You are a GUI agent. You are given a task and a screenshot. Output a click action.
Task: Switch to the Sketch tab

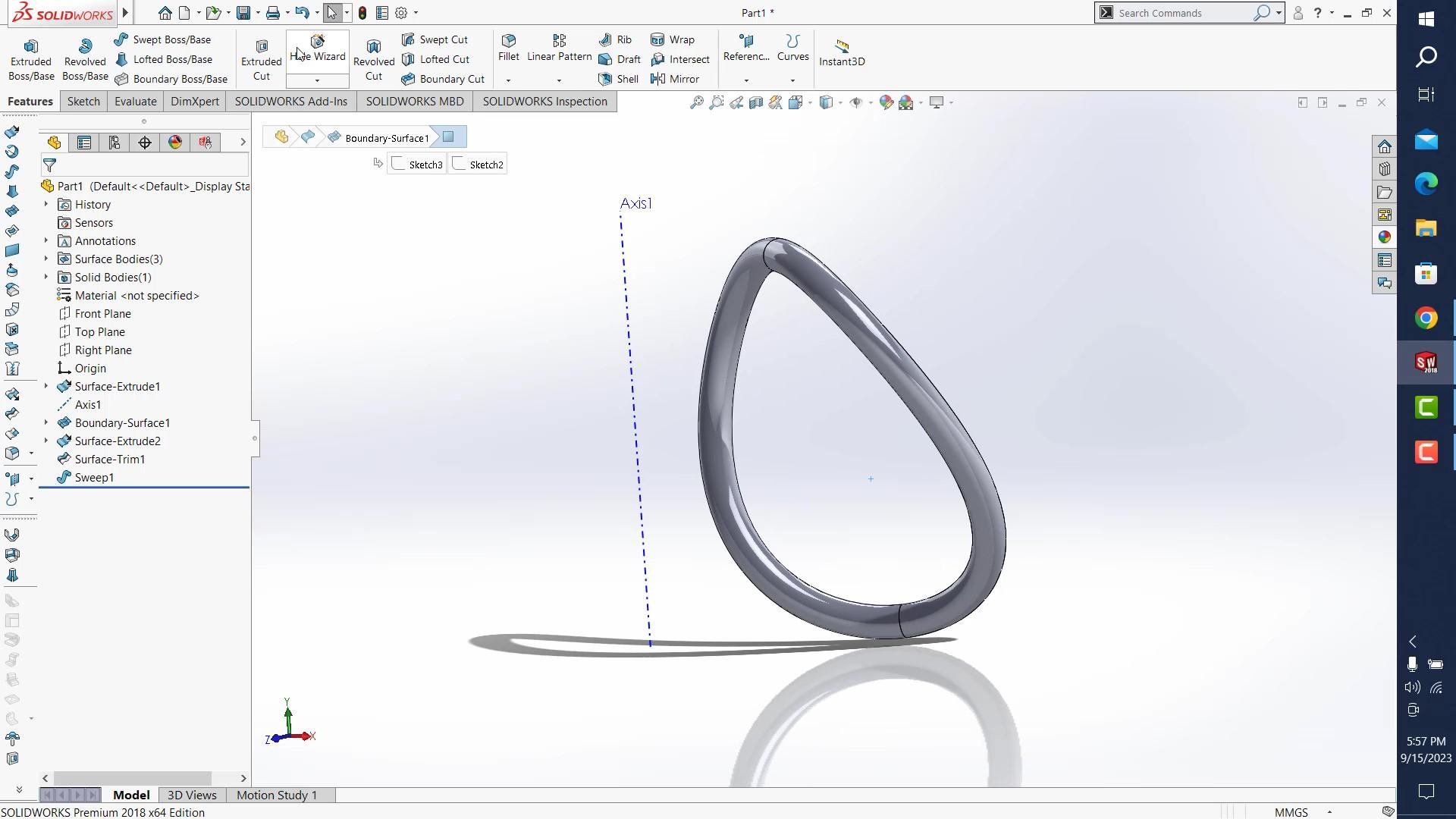point(83,102)
